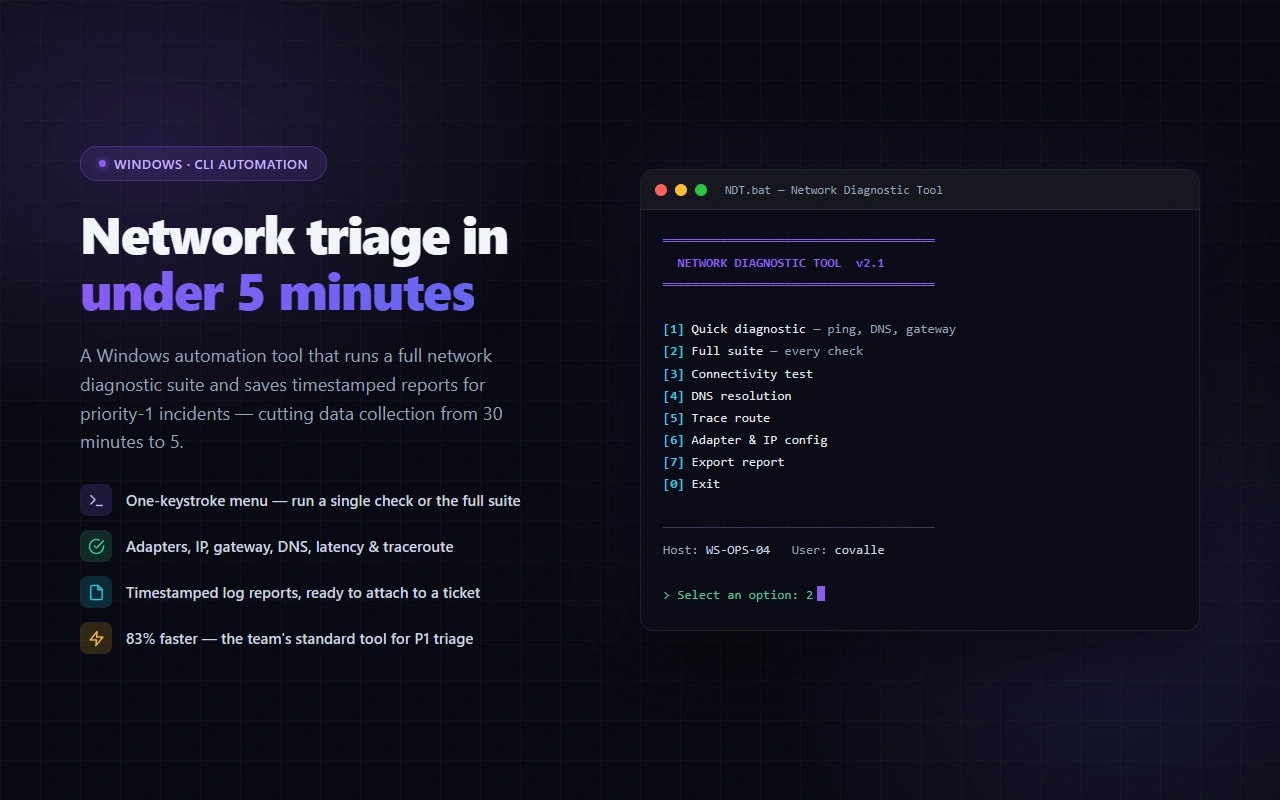Click the document icon beside Timestamped log reports
The width and height of the screenshot is (1280, 800).
click(96, 592)
